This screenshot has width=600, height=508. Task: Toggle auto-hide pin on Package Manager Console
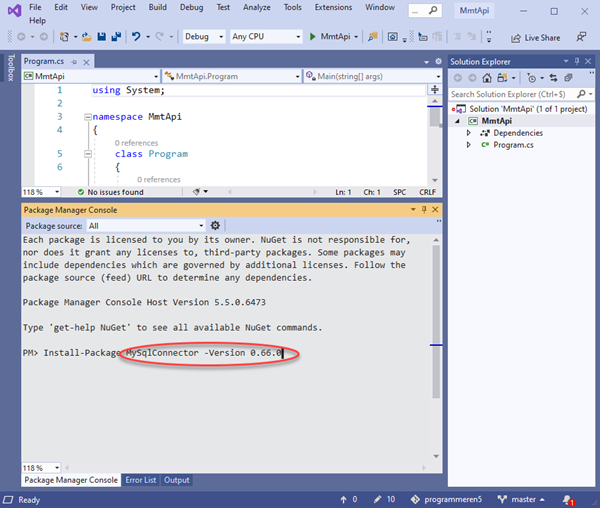pos(424,209)
